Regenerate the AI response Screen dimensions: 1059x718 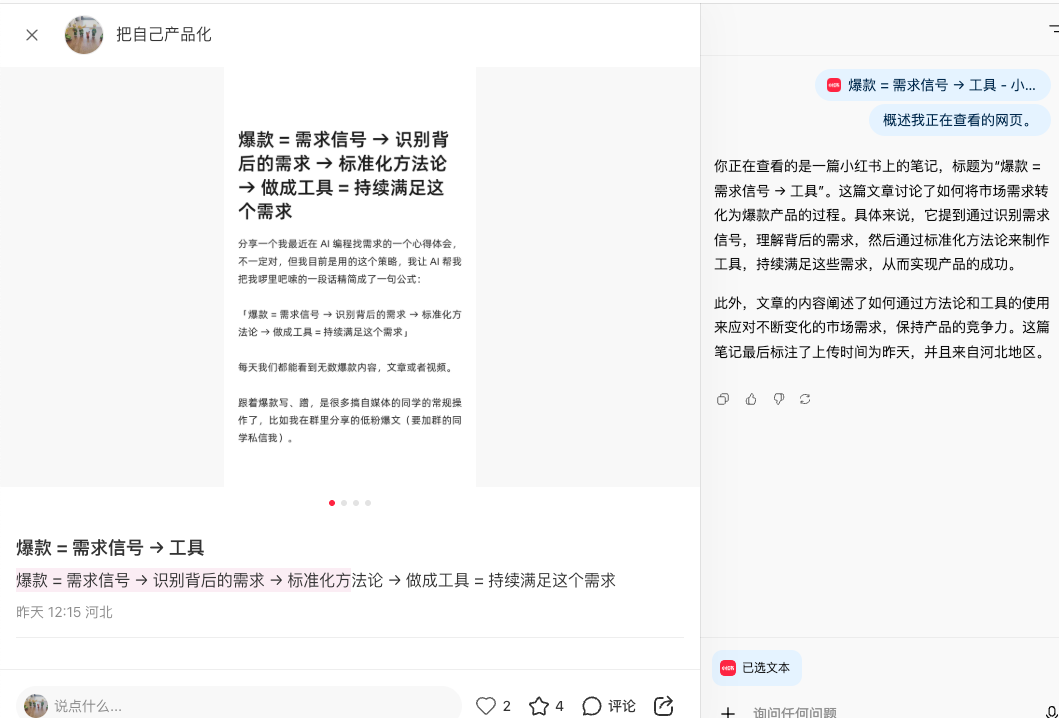[x=805, y=399]
